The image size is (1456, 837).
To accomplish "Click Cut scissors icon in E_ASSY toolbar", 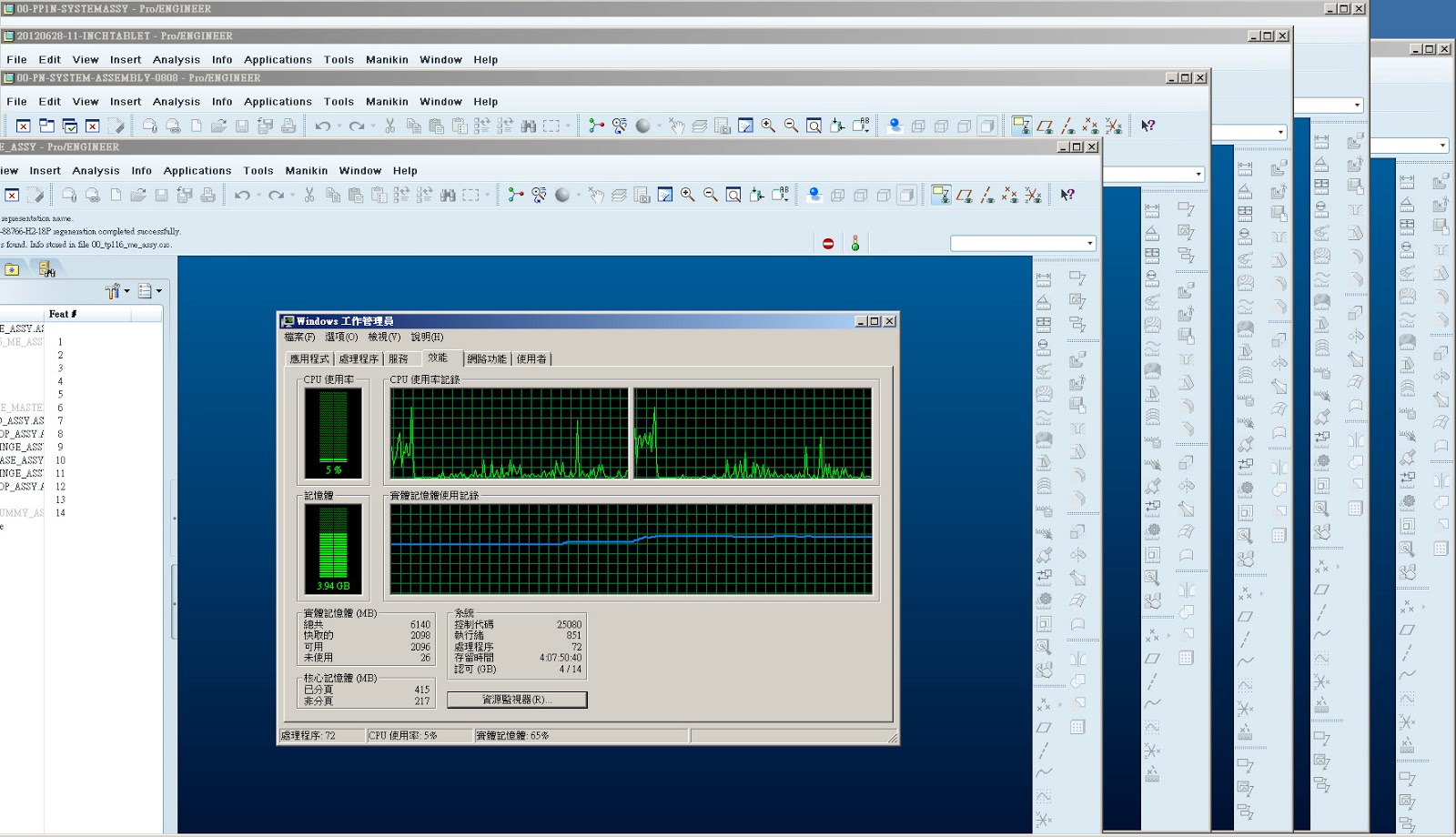I will (x=309, y=195).
